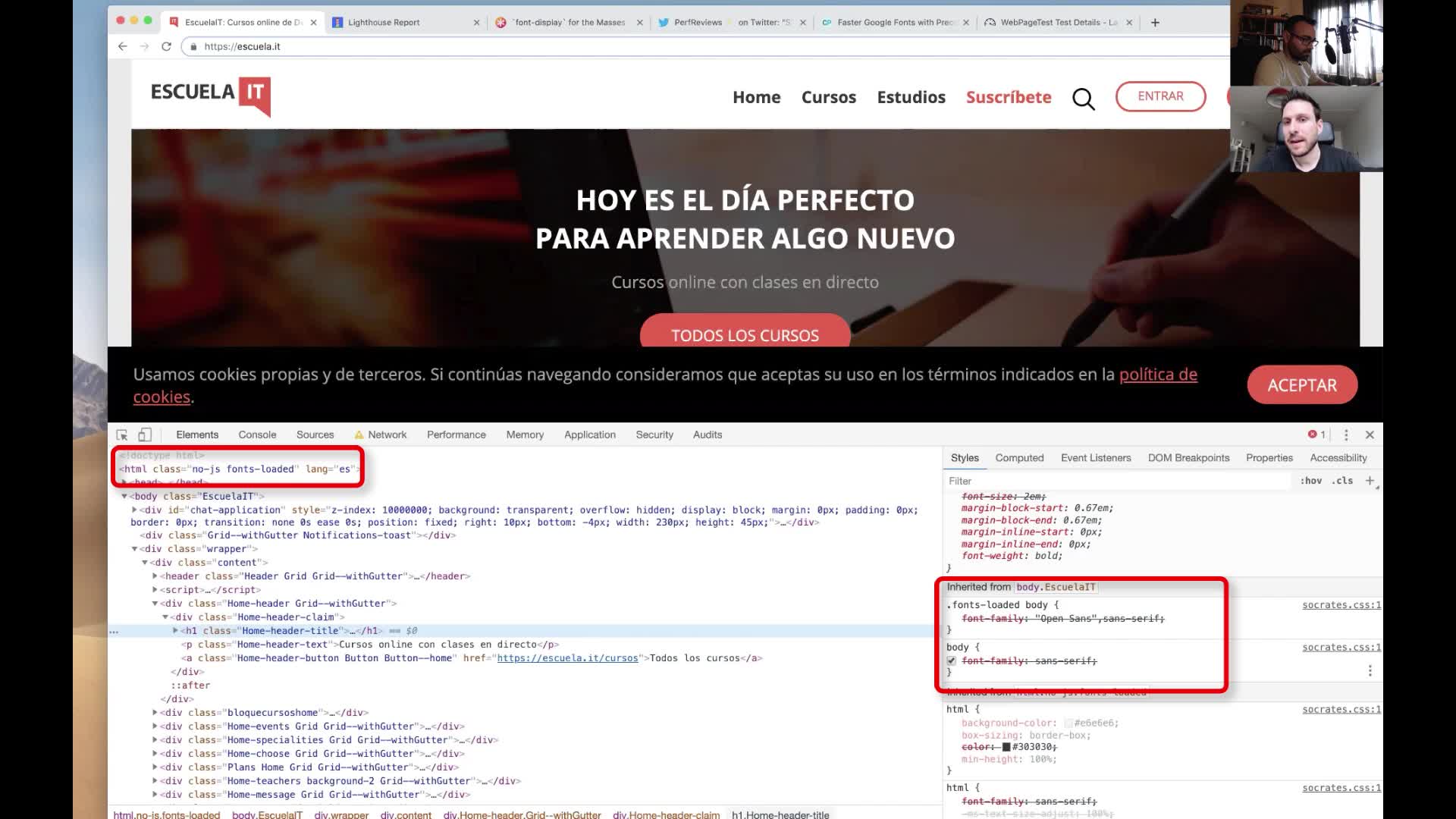Switch to the Event Listeners tab
The width and height of the screenshot is (1456, 819).
click(1096, 458)
